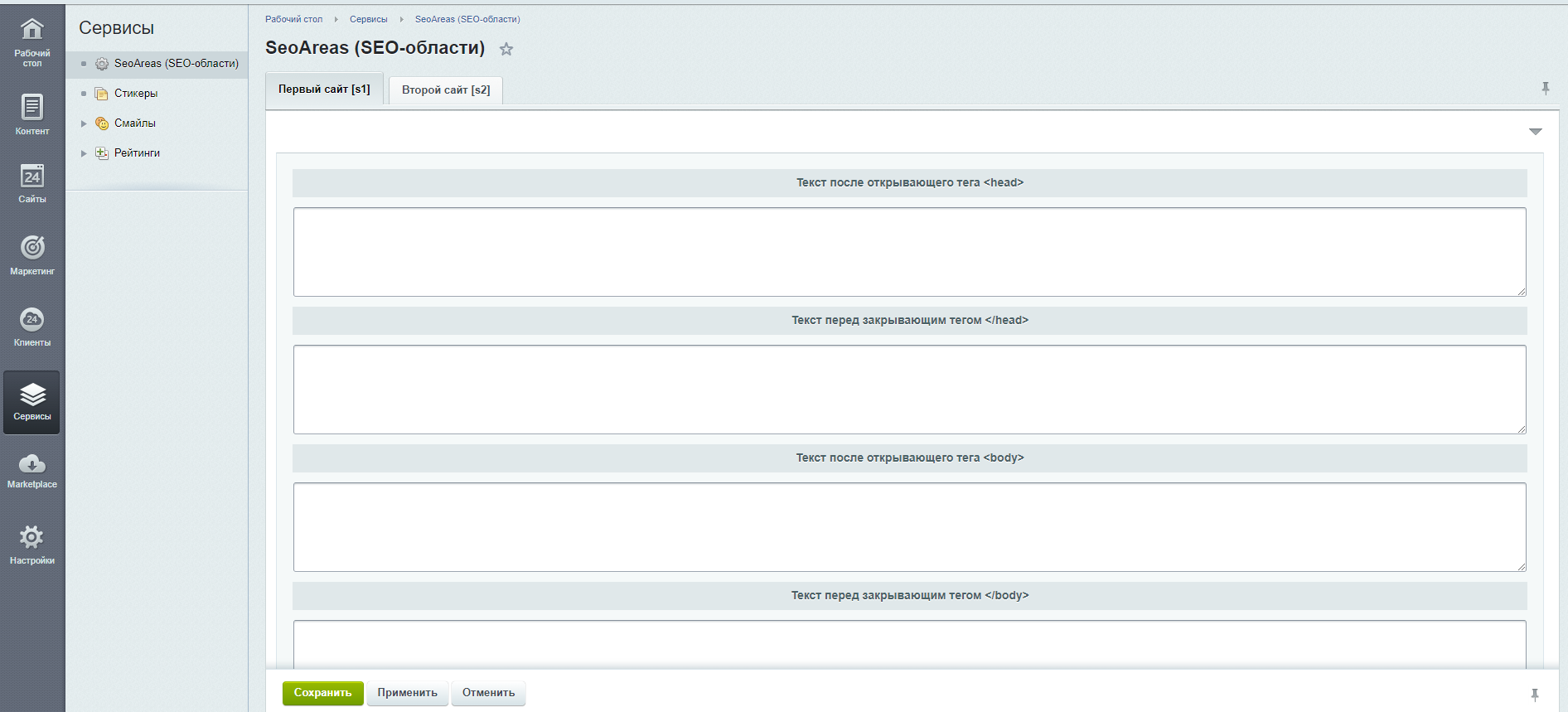
Task: Open the Клиенты sidebar section
Action: [x=32, y=327]
